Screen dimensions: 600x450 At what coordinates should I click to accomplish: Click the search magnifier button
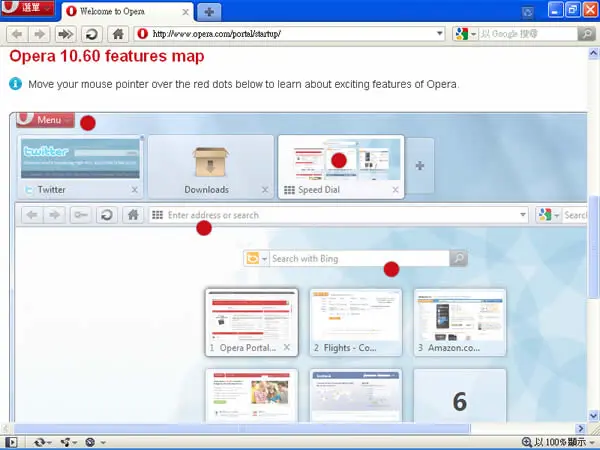[587, 34]
